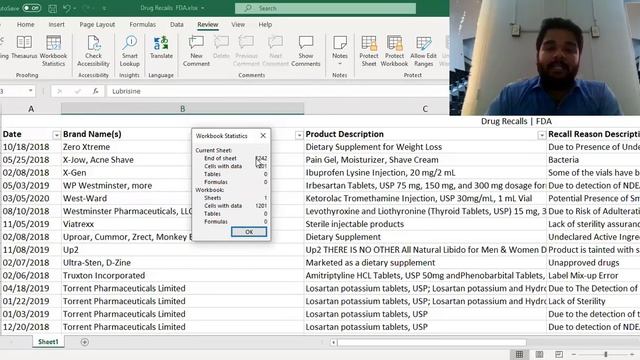640x360 pixels.
Task: Click zoom out minus icon
Action: (573, 354)
